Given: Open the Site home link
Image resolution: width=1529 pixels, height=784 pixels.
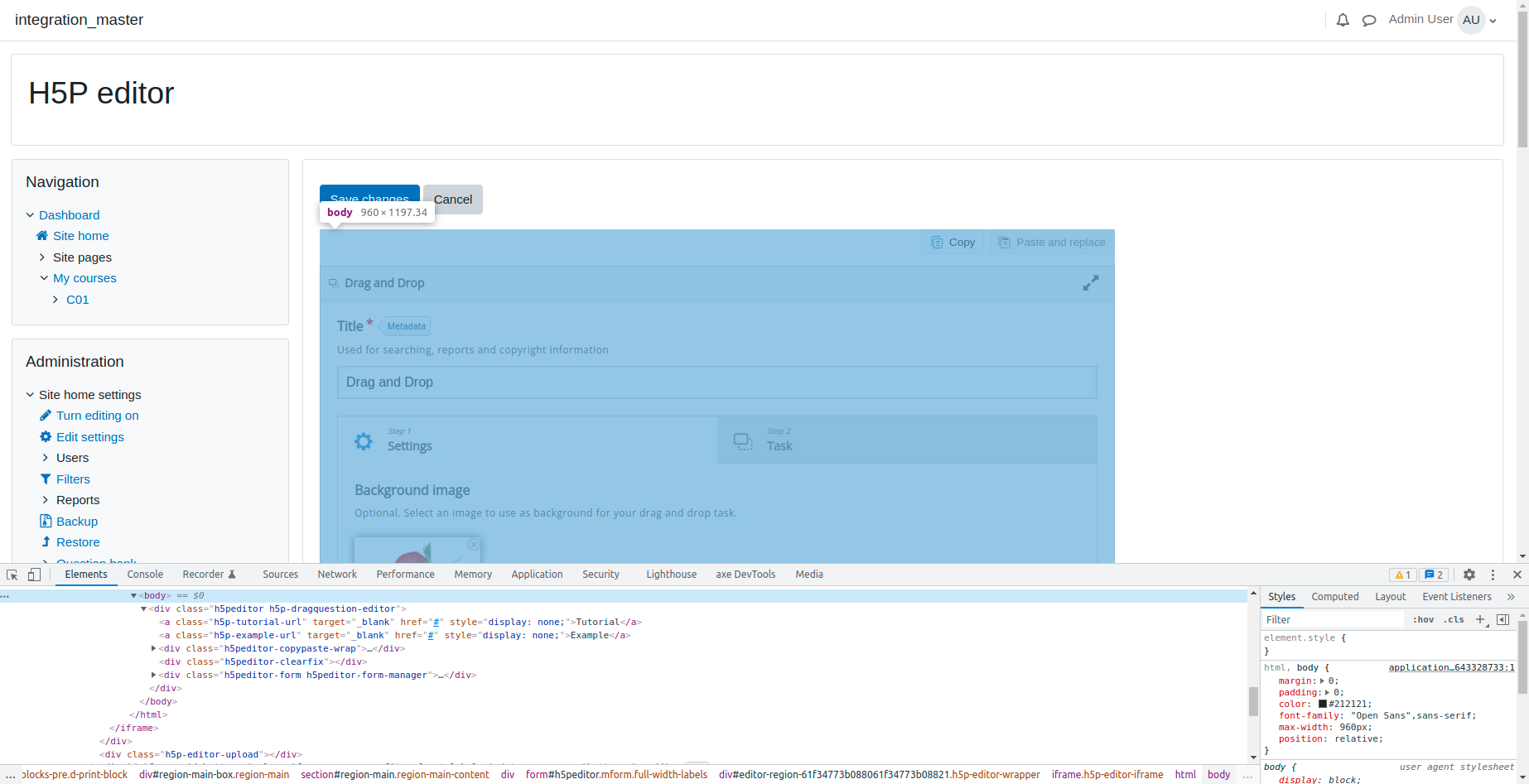Looking at the screenshot, I should click(x=80, y=236).
